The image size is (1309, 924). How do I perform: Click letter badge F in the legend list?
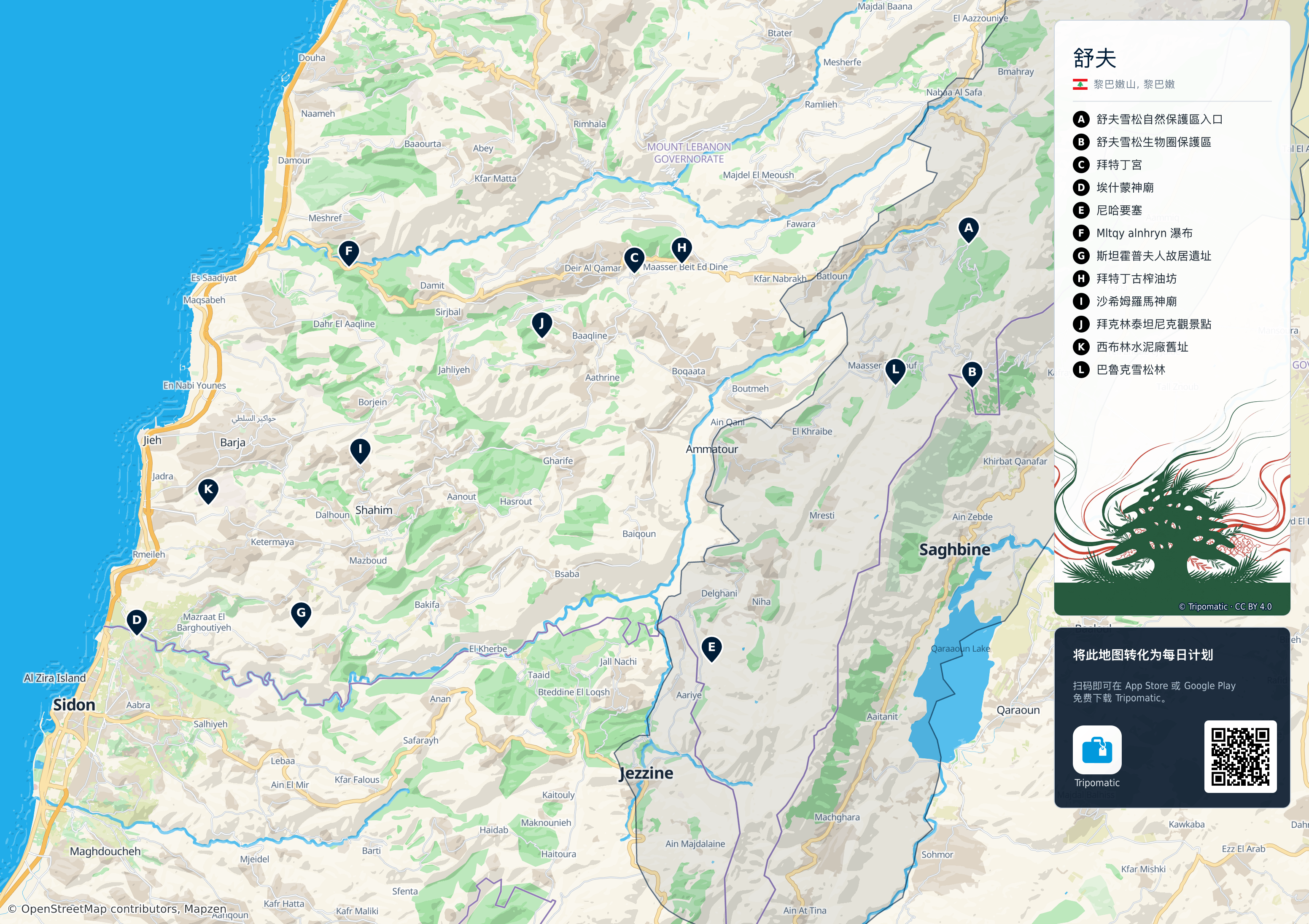point(1081,233)
